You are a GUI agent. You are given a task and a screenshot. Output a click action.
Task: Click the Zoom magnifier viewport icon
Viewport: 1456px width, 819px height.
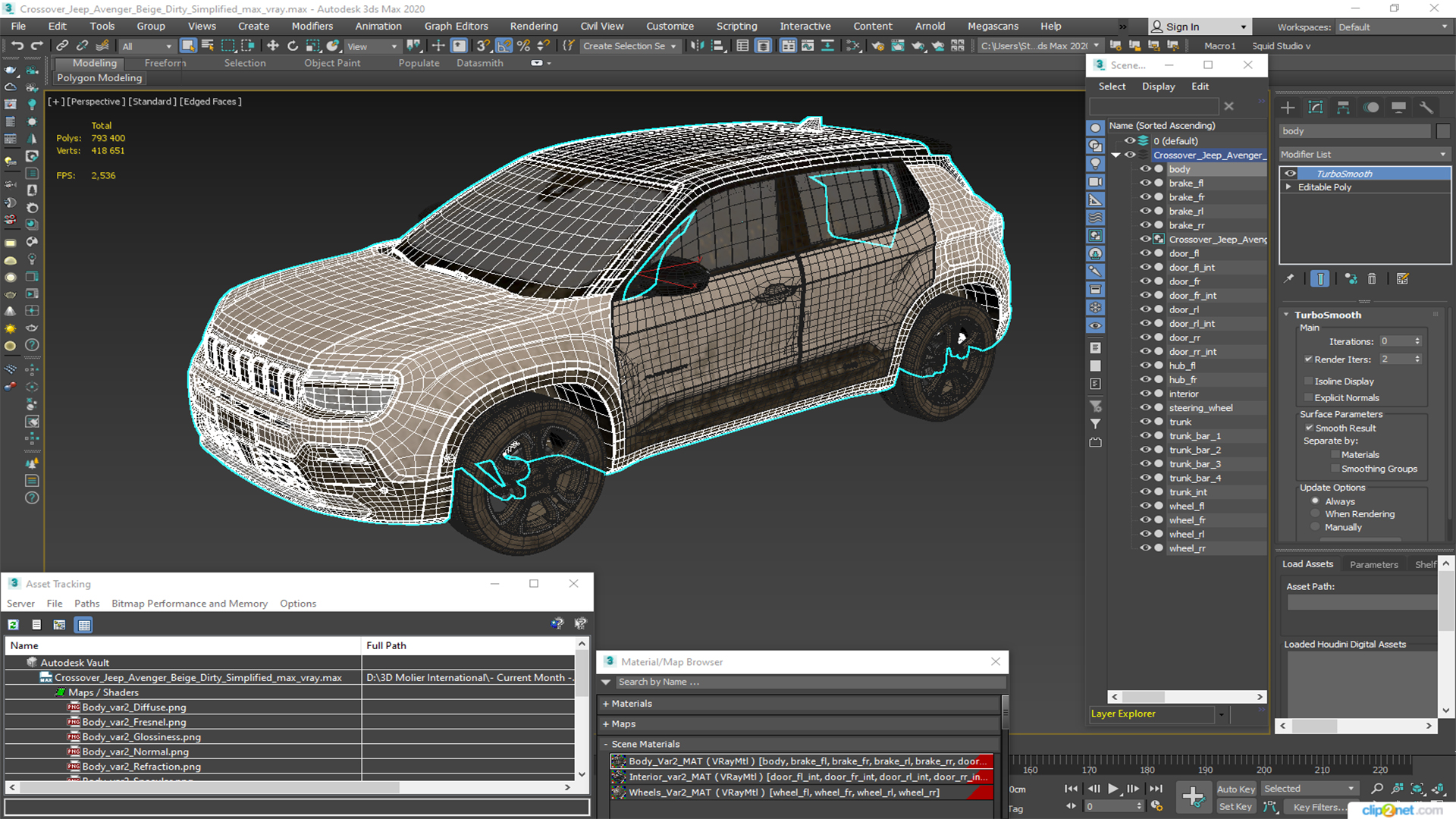1377,789
